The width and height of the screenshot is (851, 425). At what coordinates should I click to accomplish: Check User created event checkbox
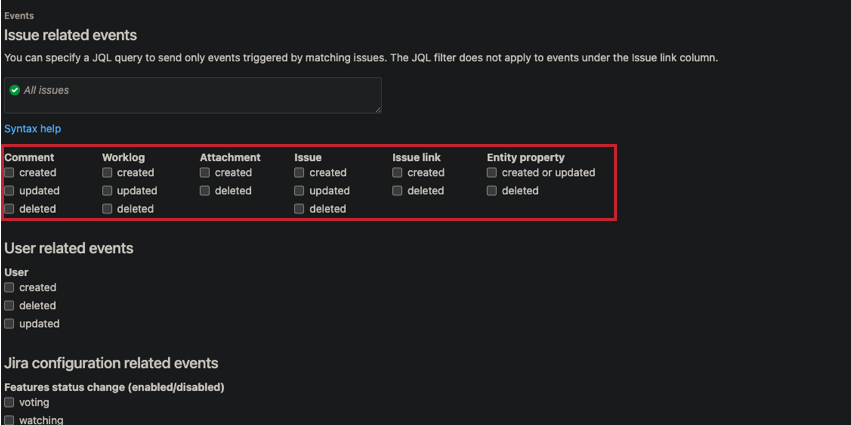point(10,288)
